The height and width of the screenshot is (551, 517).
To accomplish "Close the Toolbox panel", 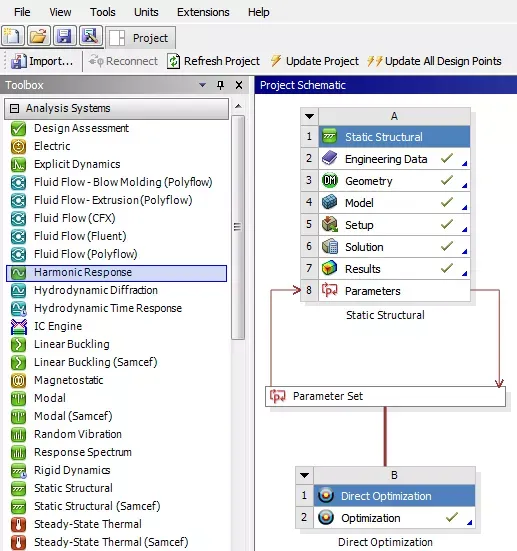I will point(239,85).
